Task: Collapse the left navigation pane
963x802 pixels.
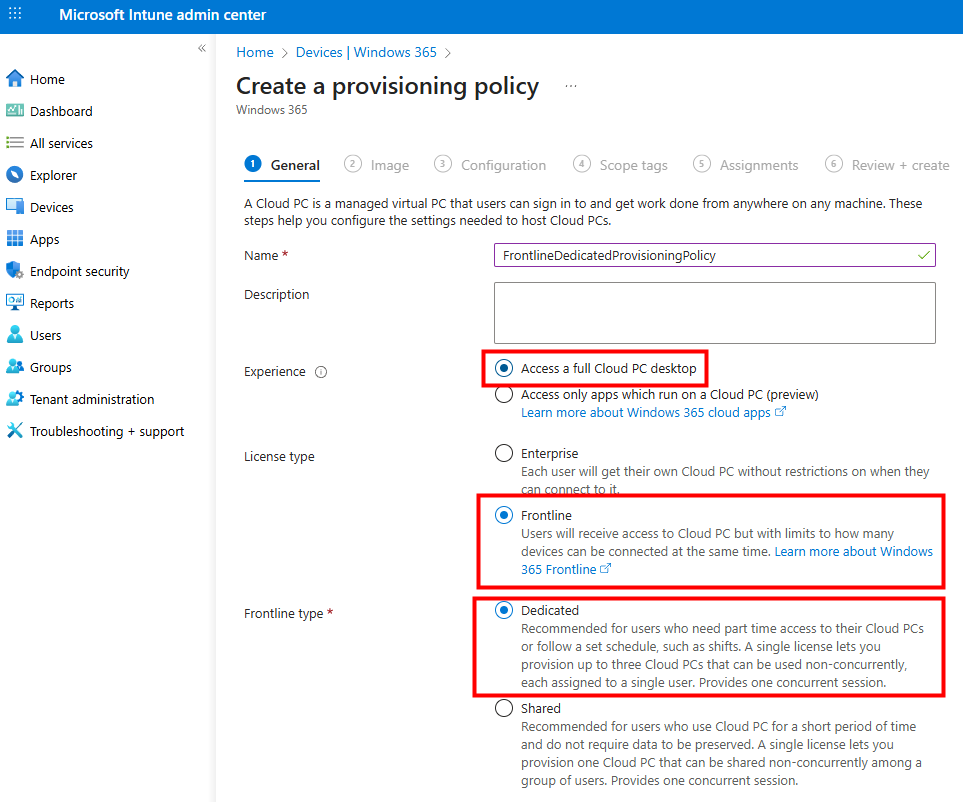Action: coord(201,48)
